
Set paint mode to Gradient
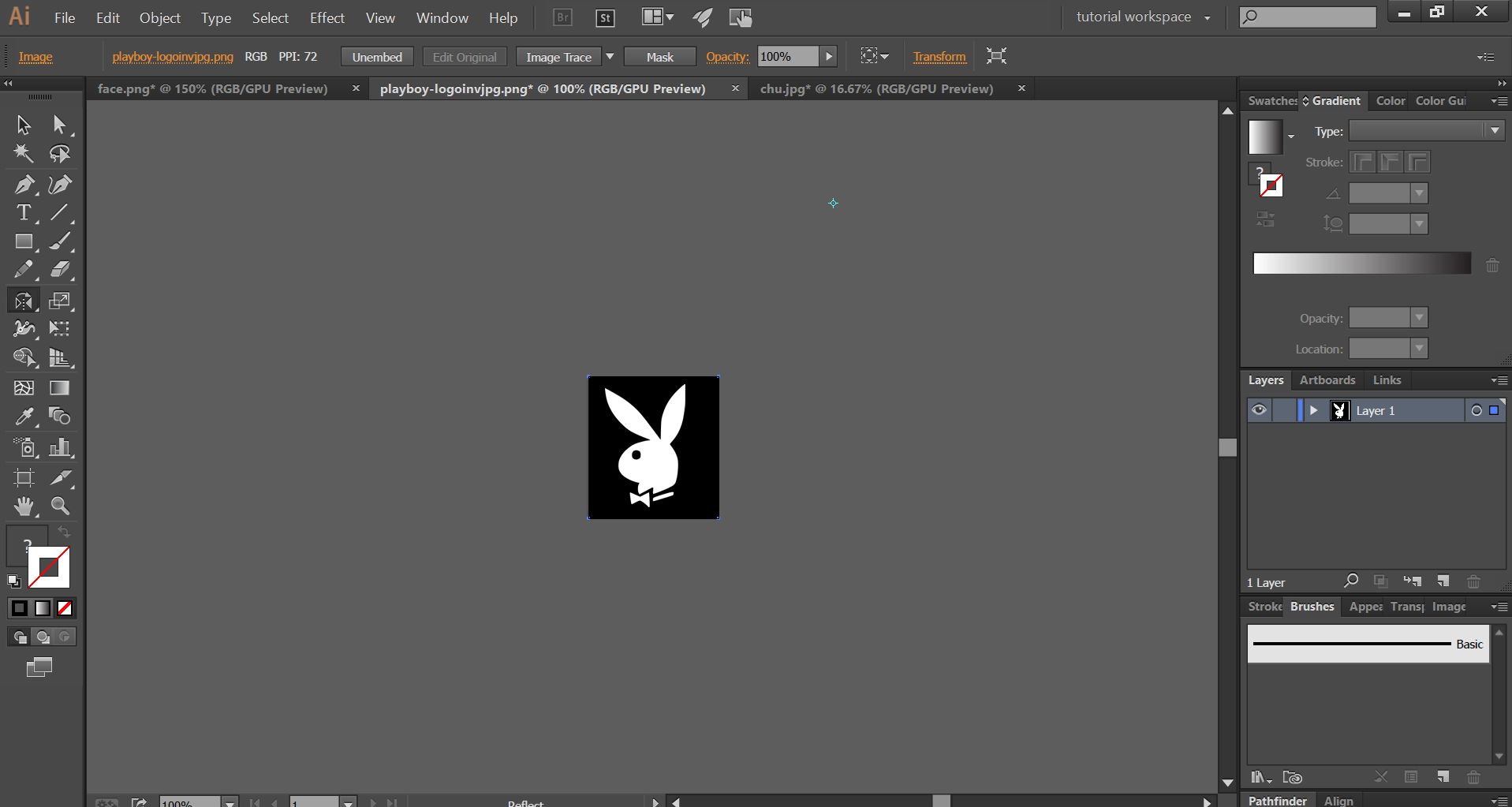(x=43, y=608)
